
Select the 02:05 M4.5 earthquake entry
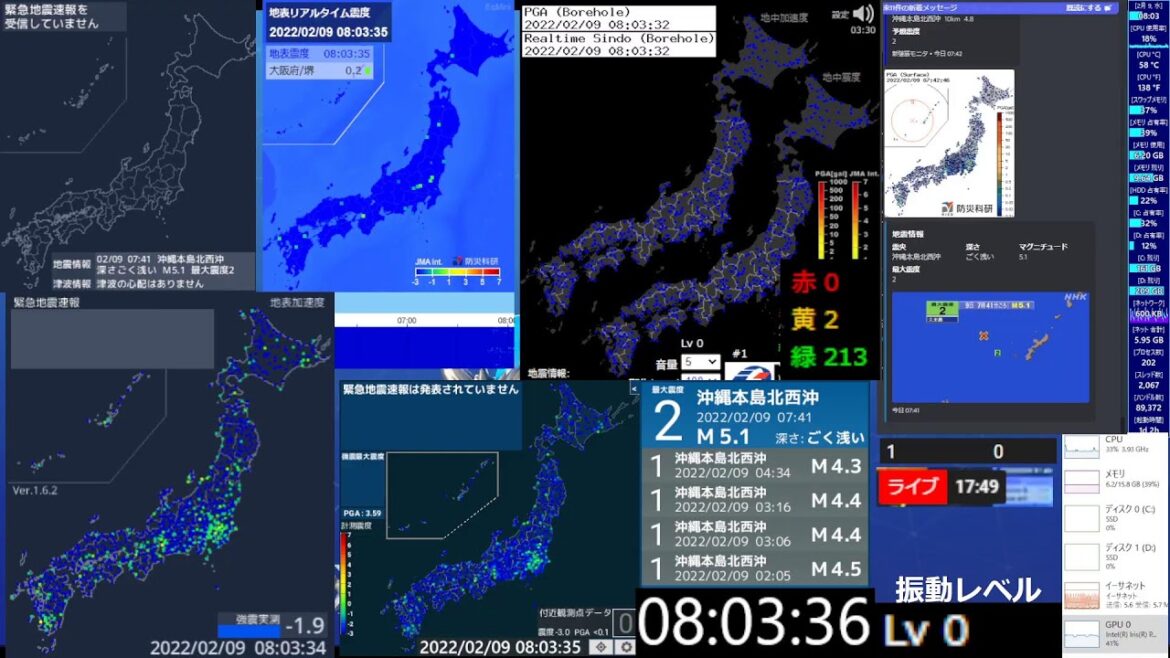pos(756,568)
